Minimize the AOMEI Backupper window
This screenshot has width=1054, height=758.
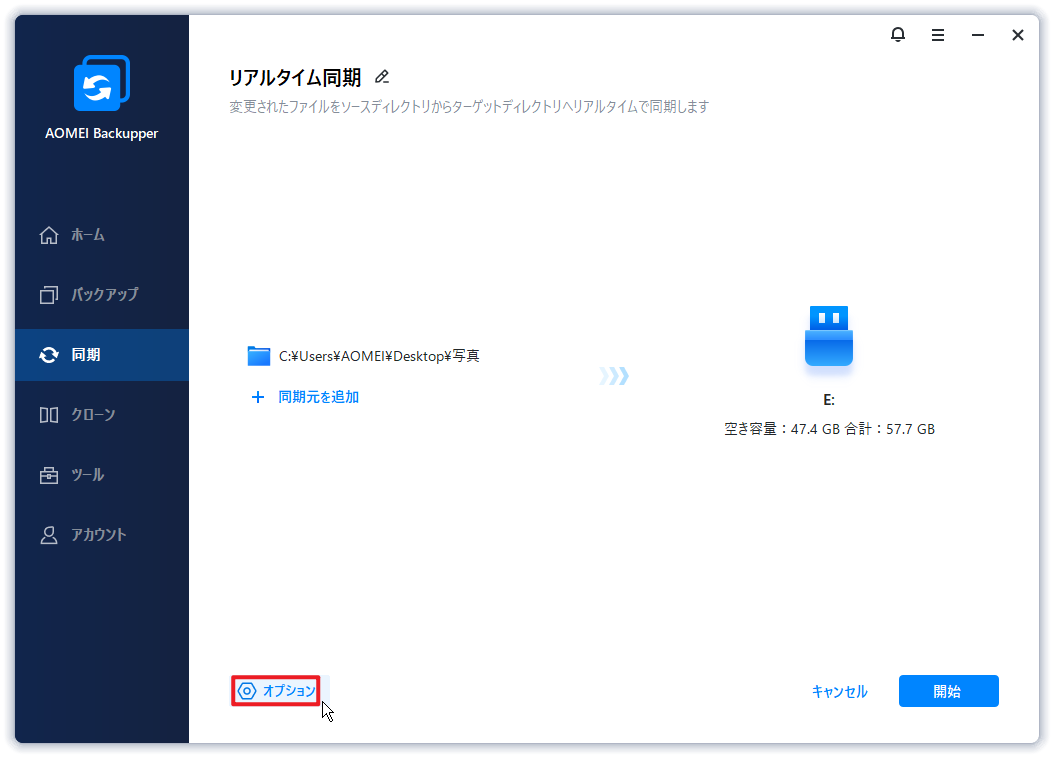click(978, 35)
